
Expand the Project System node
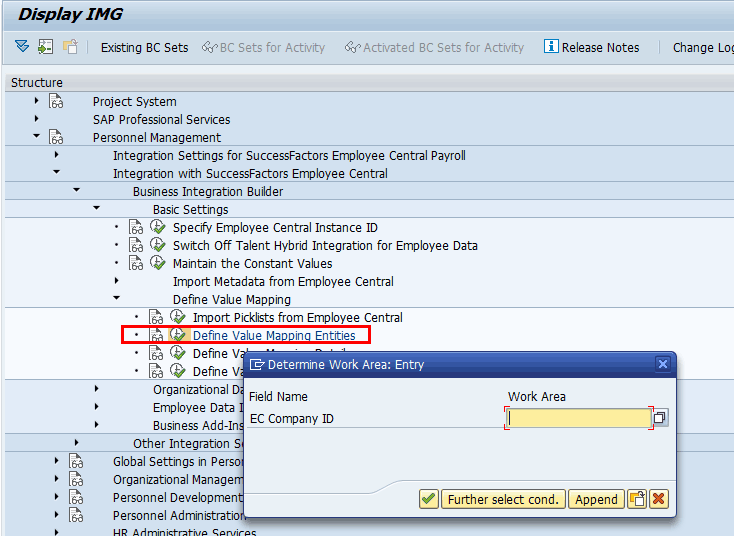click(x=37, y=101)
